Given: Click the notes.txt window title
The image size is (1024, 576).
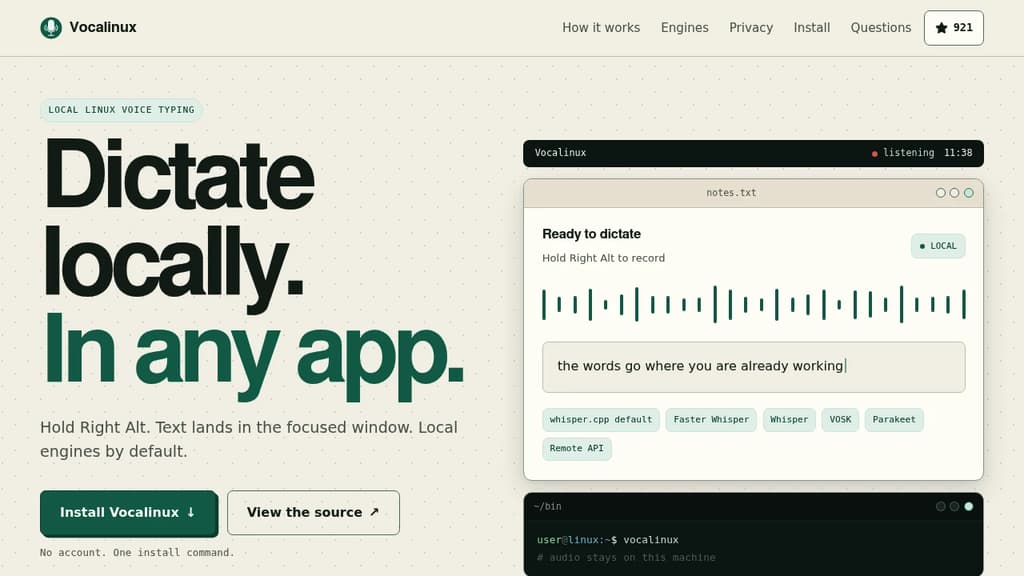Looking at the screenshot, I should [731, 193].
